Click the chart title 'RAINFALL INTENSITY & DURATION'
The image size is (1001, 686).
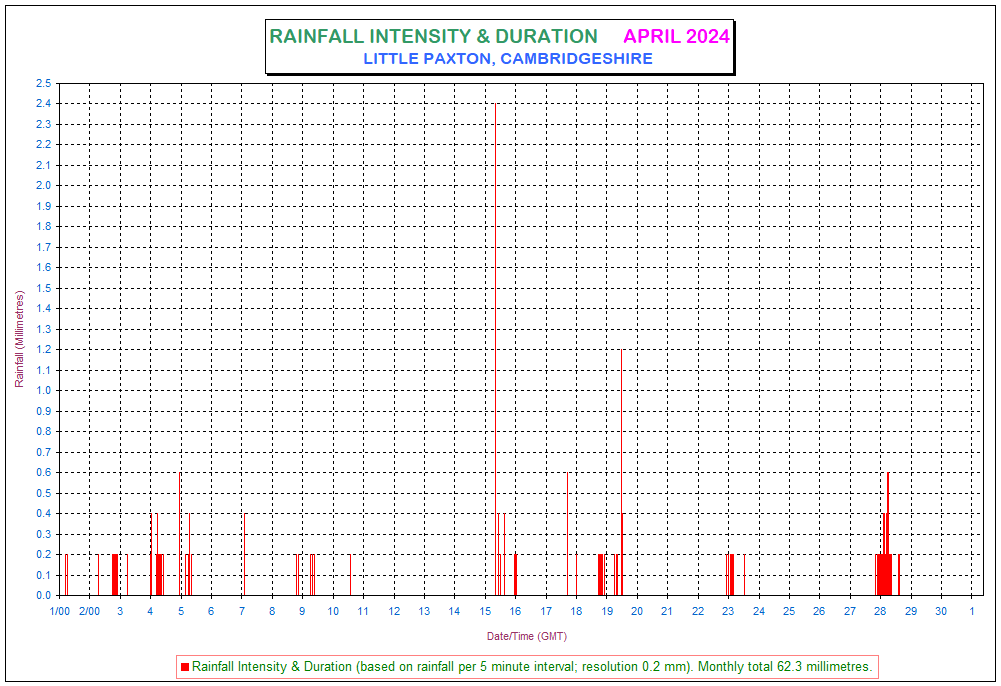[x=433, y=36]
